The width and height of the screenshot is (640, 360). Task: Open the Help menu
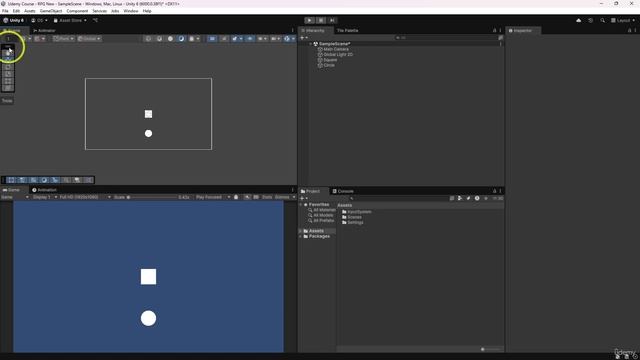(147, 11)
